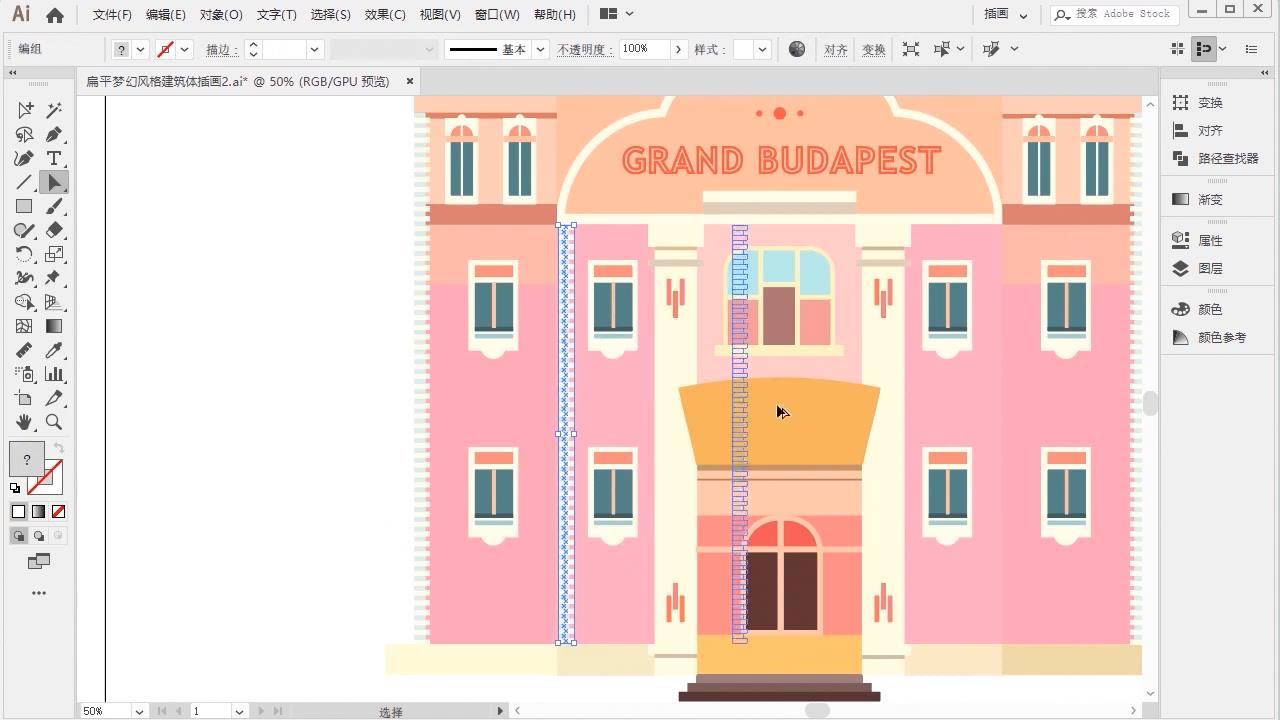Reset default fill and stroke
The height and width of the screenshot is (720, 1280).
[x=15, y=488]
